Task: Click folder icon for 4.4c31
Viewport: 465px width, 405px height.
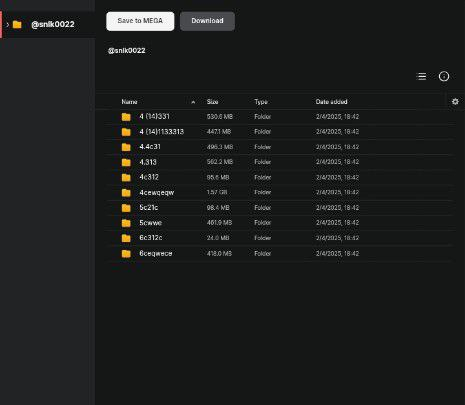Action: 126,147
